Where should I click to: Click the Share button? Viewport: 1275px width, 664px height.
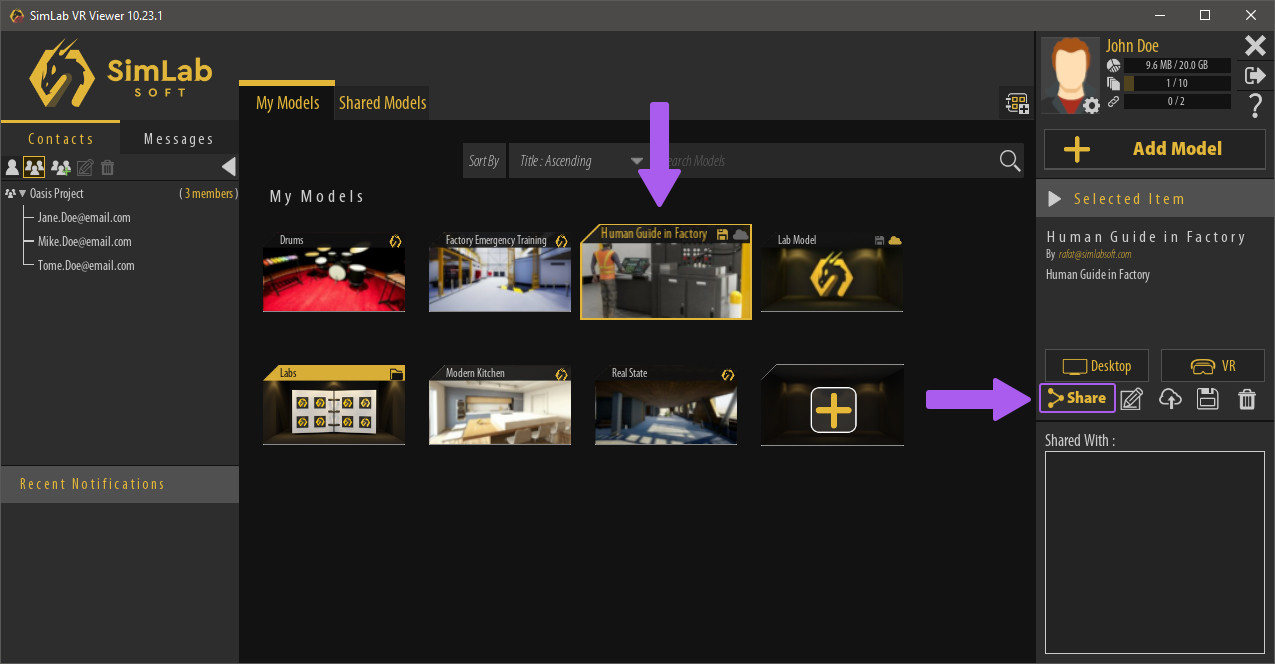pyautogui.click(x=1077, y=398)
